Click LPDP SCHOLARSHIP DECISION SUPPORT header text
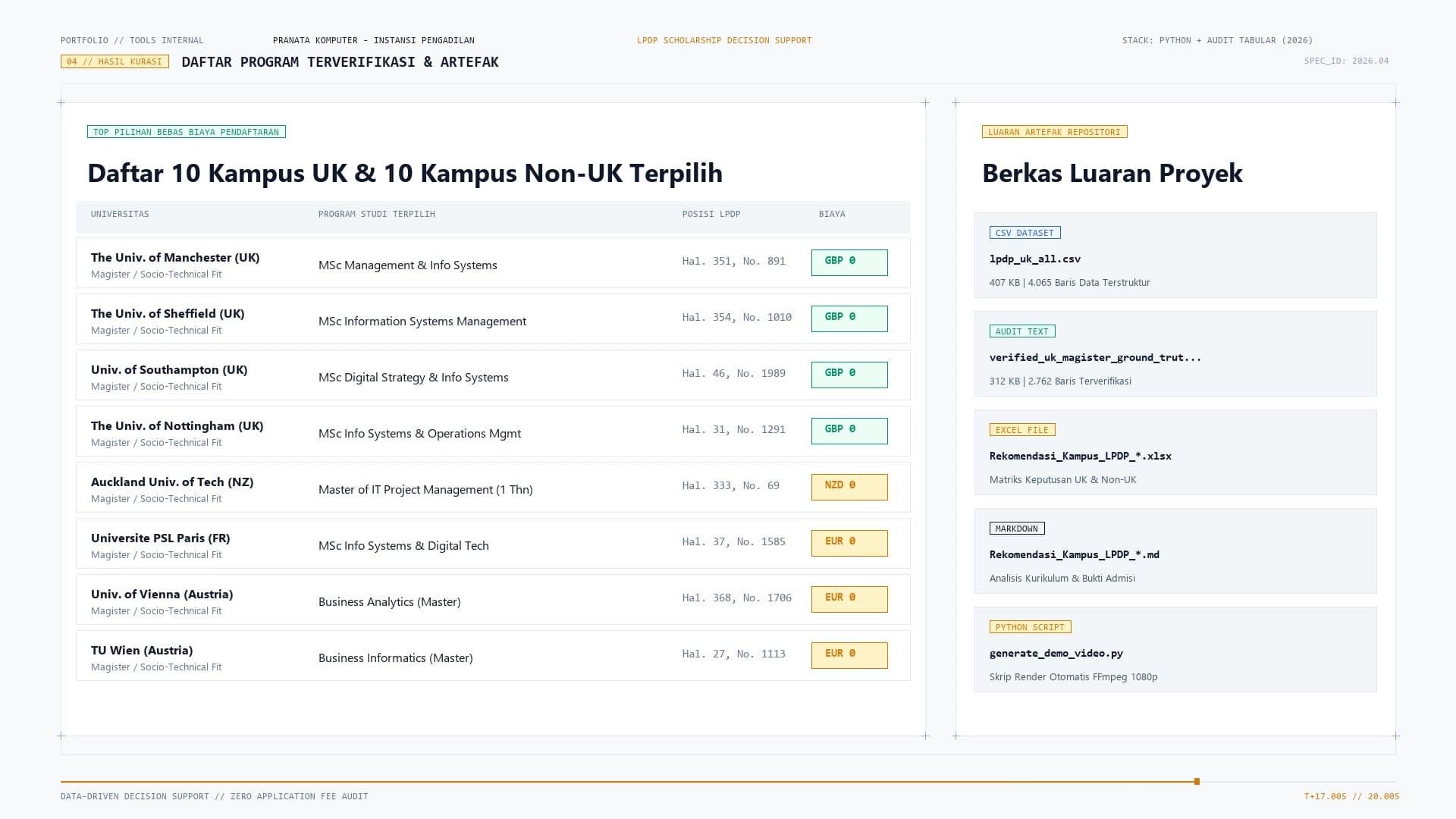Screen dimensions: 1456x819 [724, 40]
